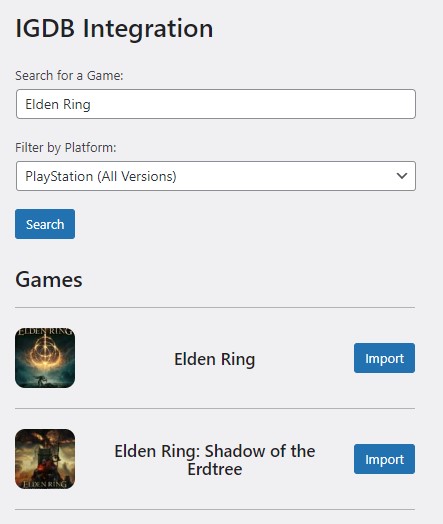The image size is (443, 524).
Task: Select the Shadow of the Erdtree title text
Action: point(214,460)
